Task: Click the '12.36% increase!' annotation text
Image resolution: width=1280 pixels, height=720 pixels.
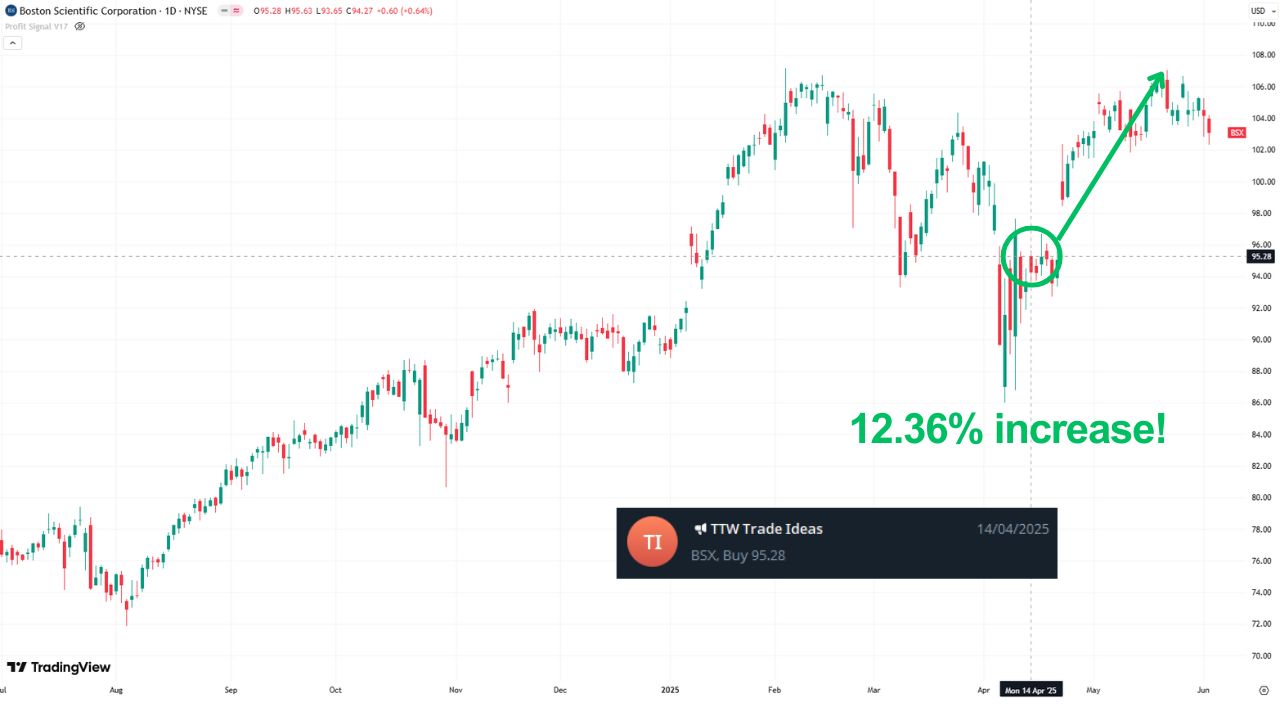Action: [x=1008, y=429]
